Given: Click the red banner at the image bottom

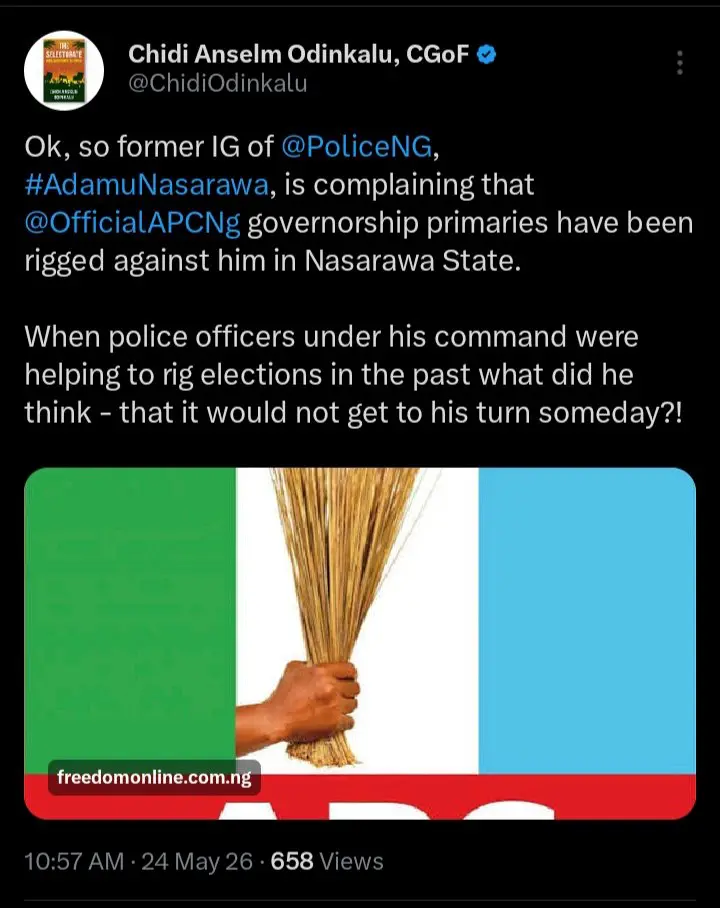Looking at the screenshot, I should point(360,796).
